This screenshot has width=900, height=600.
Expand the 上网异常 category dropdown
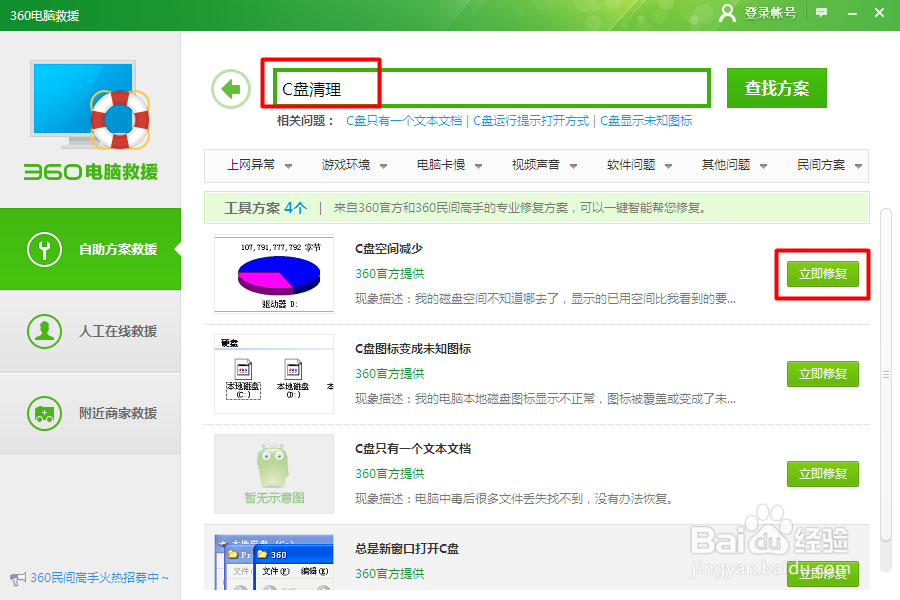point(255,166)
